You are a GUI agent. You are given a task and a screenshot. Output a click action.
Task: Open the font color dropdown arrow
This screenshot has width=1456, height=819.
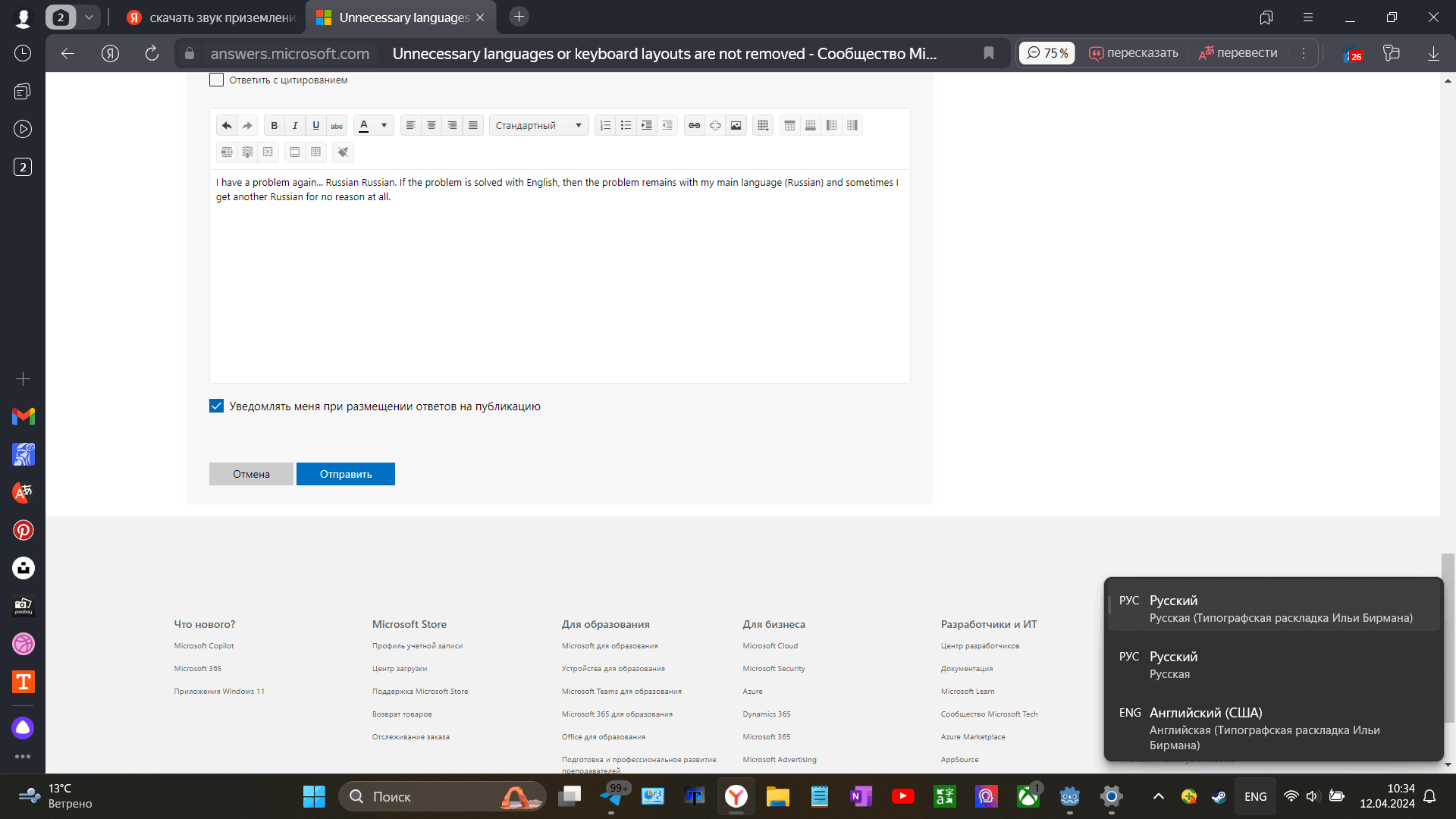(x=384, y=126)
